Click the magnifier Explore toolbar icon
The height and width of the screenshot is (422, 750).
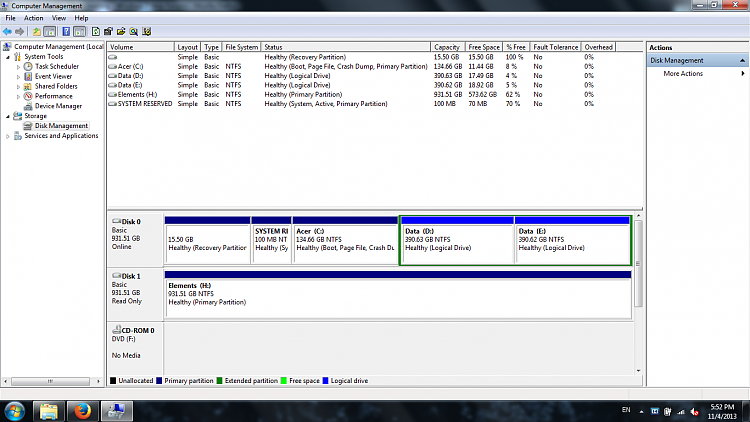coord(134,32)
